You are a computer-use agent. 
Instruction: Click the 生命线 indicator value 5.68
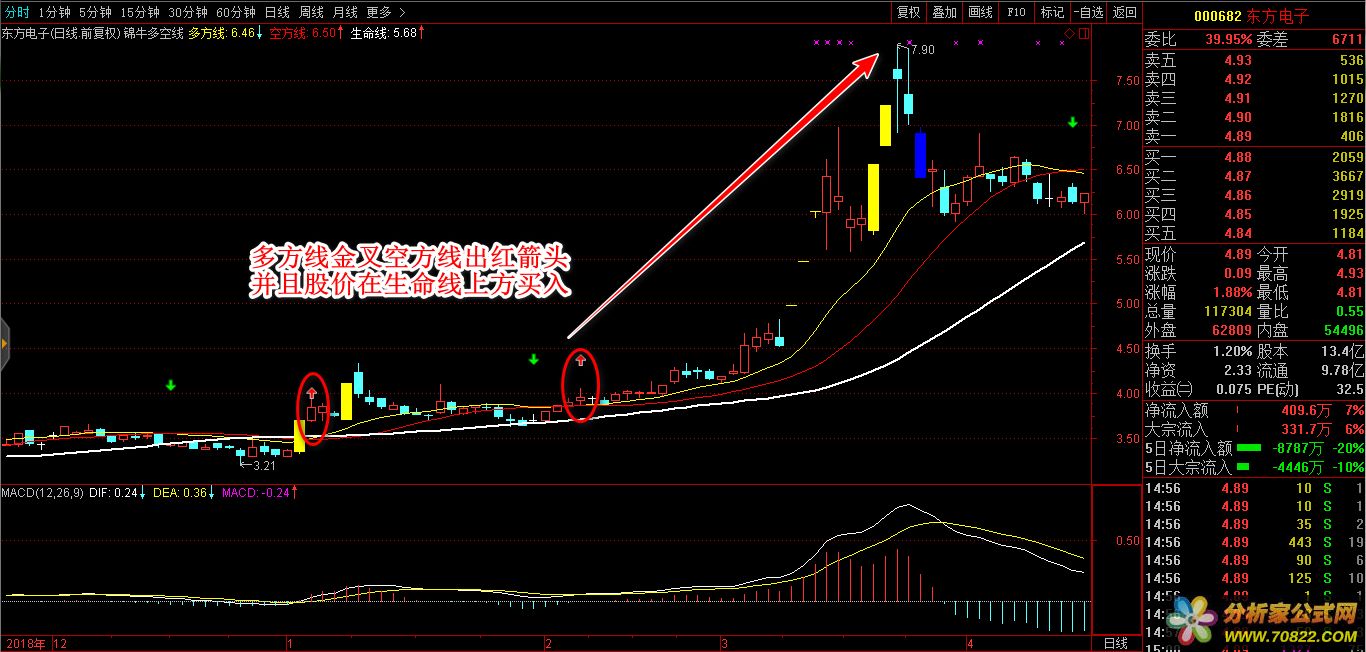point(405,33)
